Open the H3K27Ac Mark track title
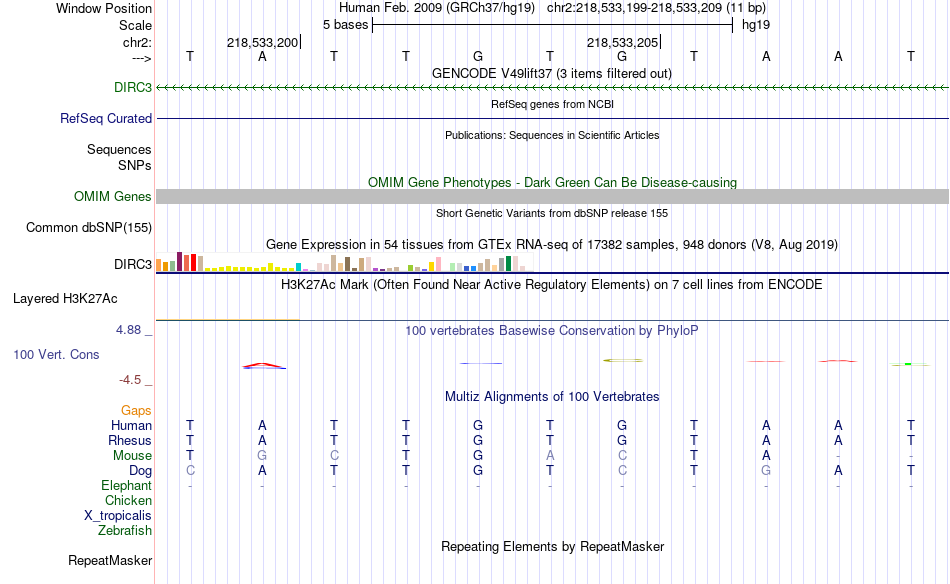The image size is (950, 584). pos(552,285)
